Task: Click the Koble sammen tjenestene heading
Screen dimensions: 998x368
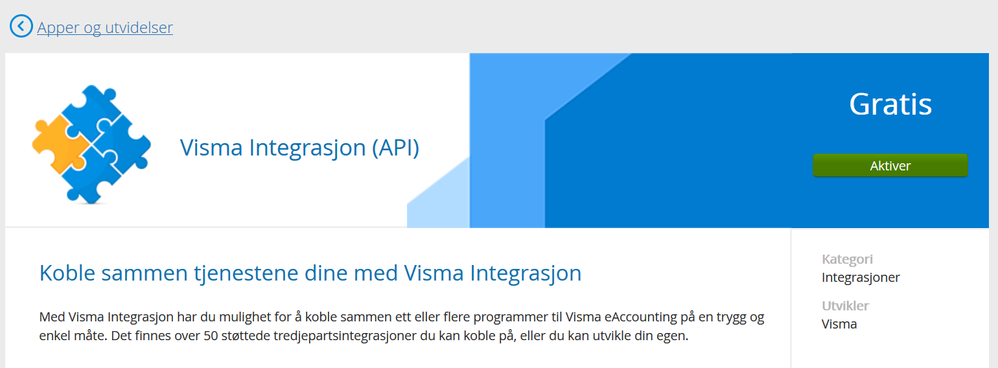Action: pos(310,274)
